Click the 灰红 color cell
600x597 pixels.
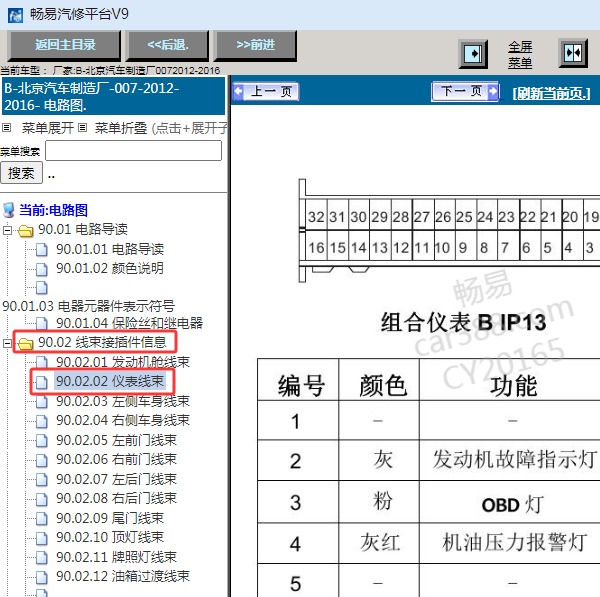coord(380,542)
